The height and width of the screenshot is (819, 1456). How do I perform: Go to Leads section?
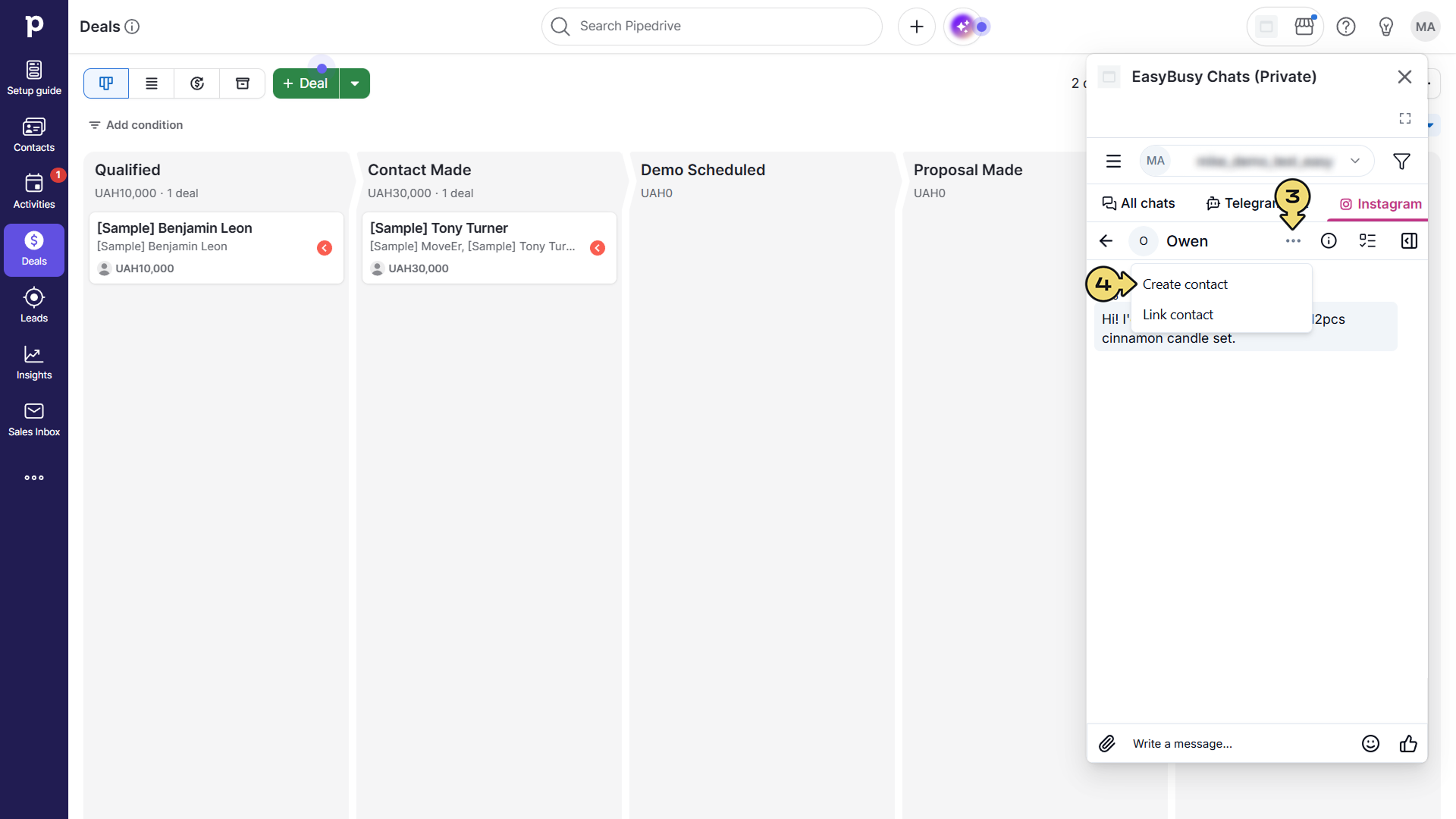pos(34,306)
